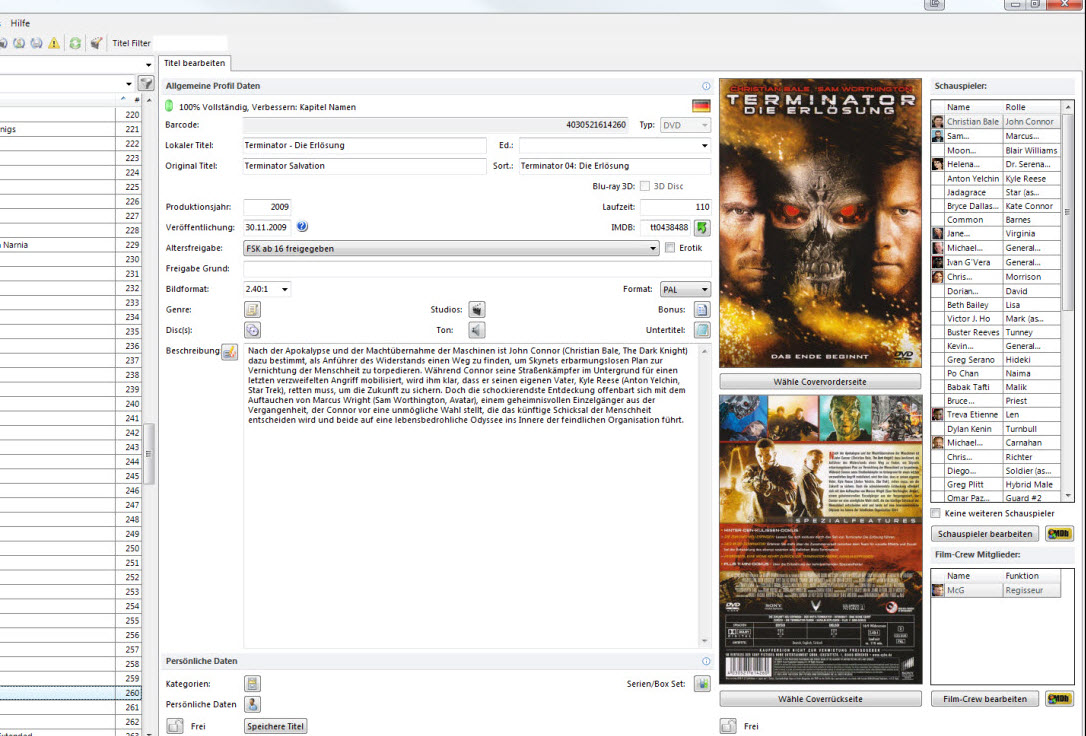
Task: Click the Sort. title field
Action: pos(614,166)
